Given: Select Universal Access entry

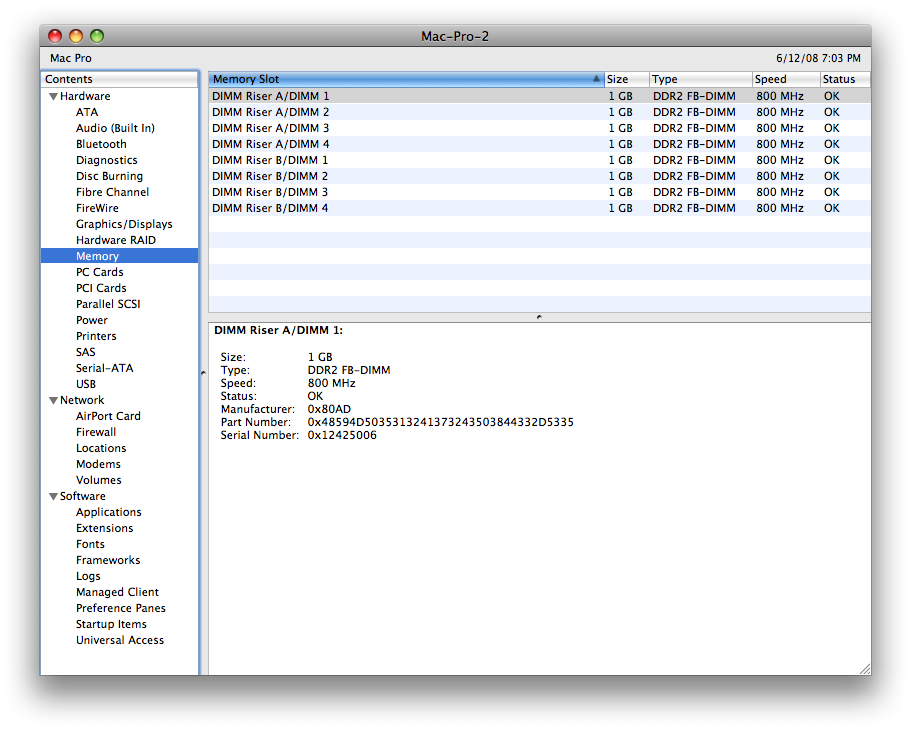Looking at the screenshot, I should (120, 640).
